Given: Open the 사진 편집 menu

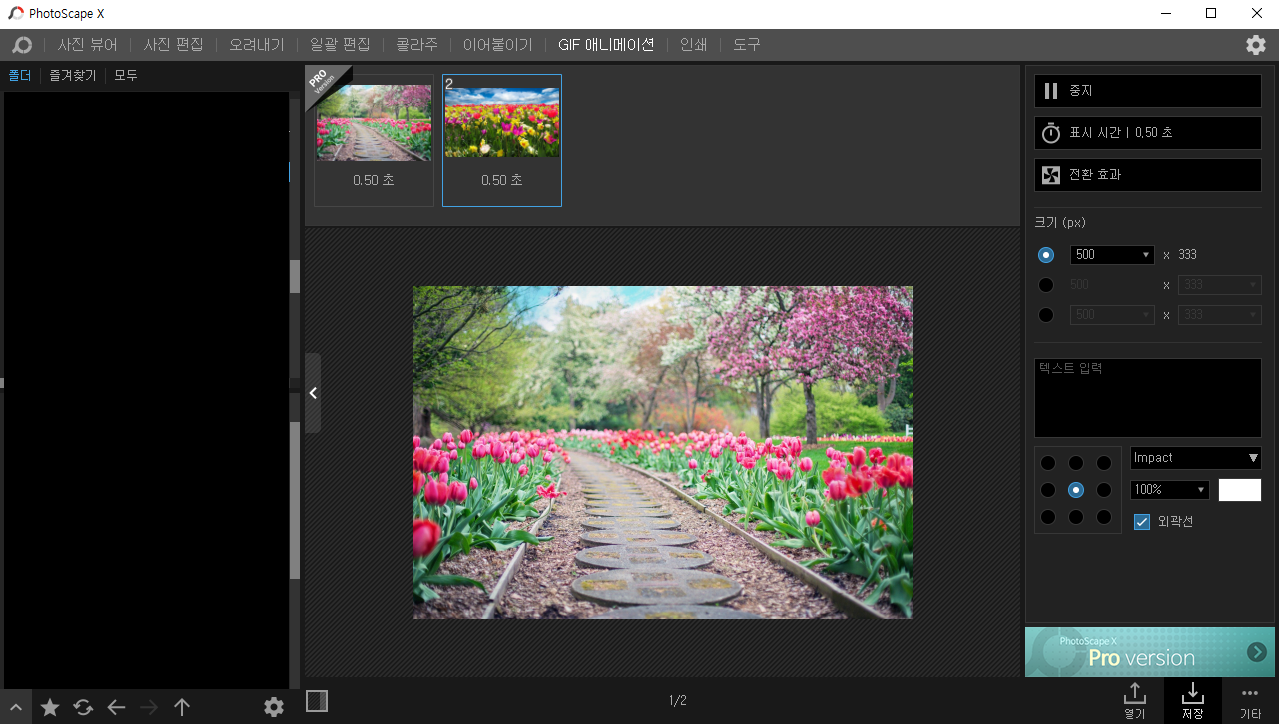Looking at the screenshot, I should pos(173,44).
